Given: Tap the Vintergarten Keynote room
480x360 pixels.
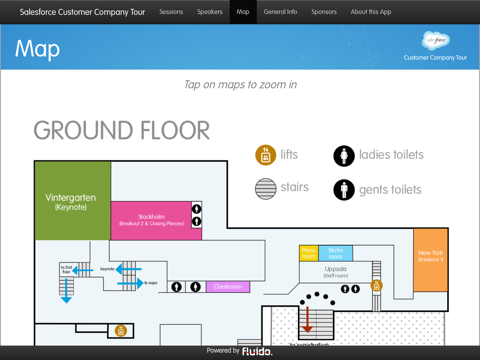Looking at the screenshot, I should pyautogui.click(x=73, y=201).
